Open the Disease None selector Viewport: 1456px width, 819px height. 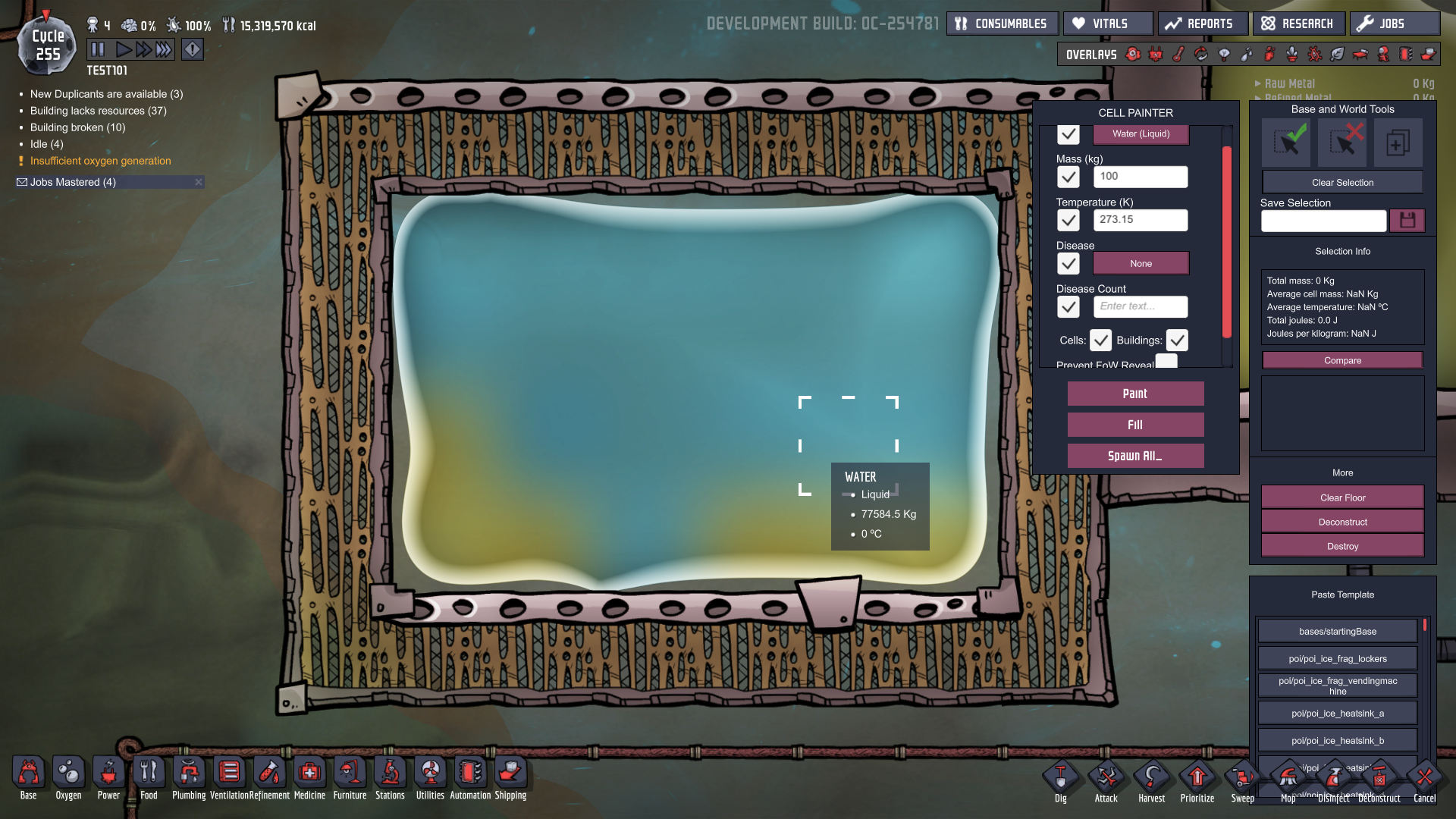tap(1141, 264)
